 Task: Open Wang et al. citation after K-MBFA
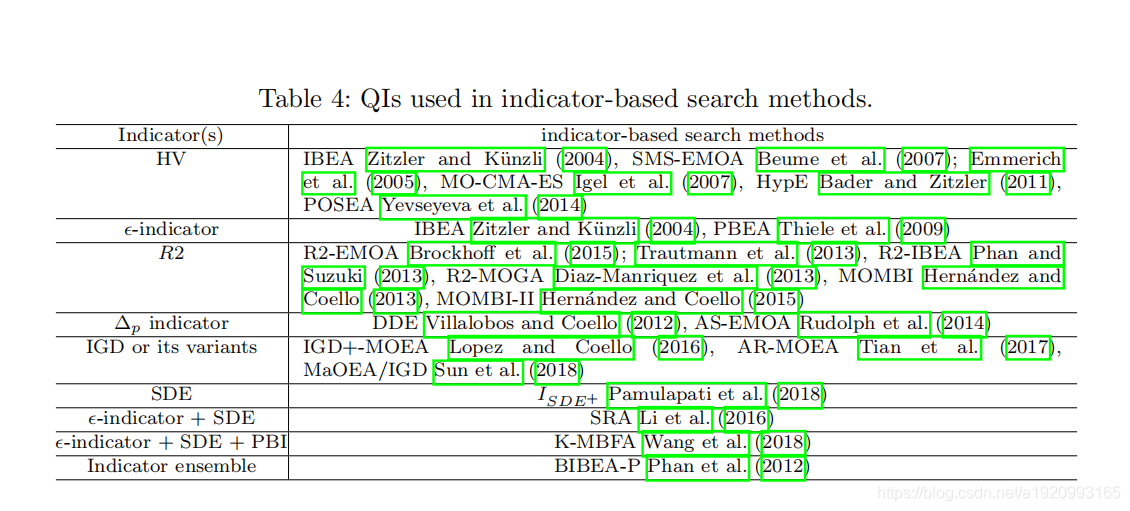[697, 443]
